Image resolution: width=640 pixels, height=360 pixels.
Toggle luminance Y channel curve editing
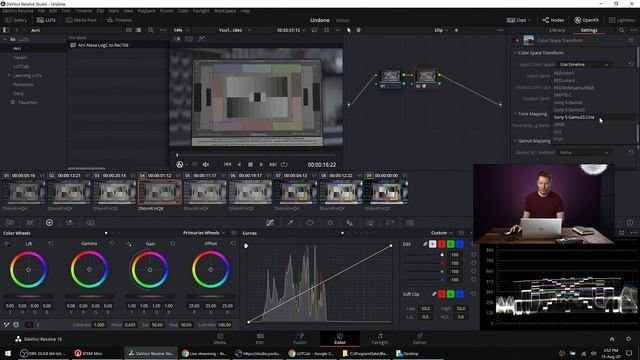click(433, 244)
